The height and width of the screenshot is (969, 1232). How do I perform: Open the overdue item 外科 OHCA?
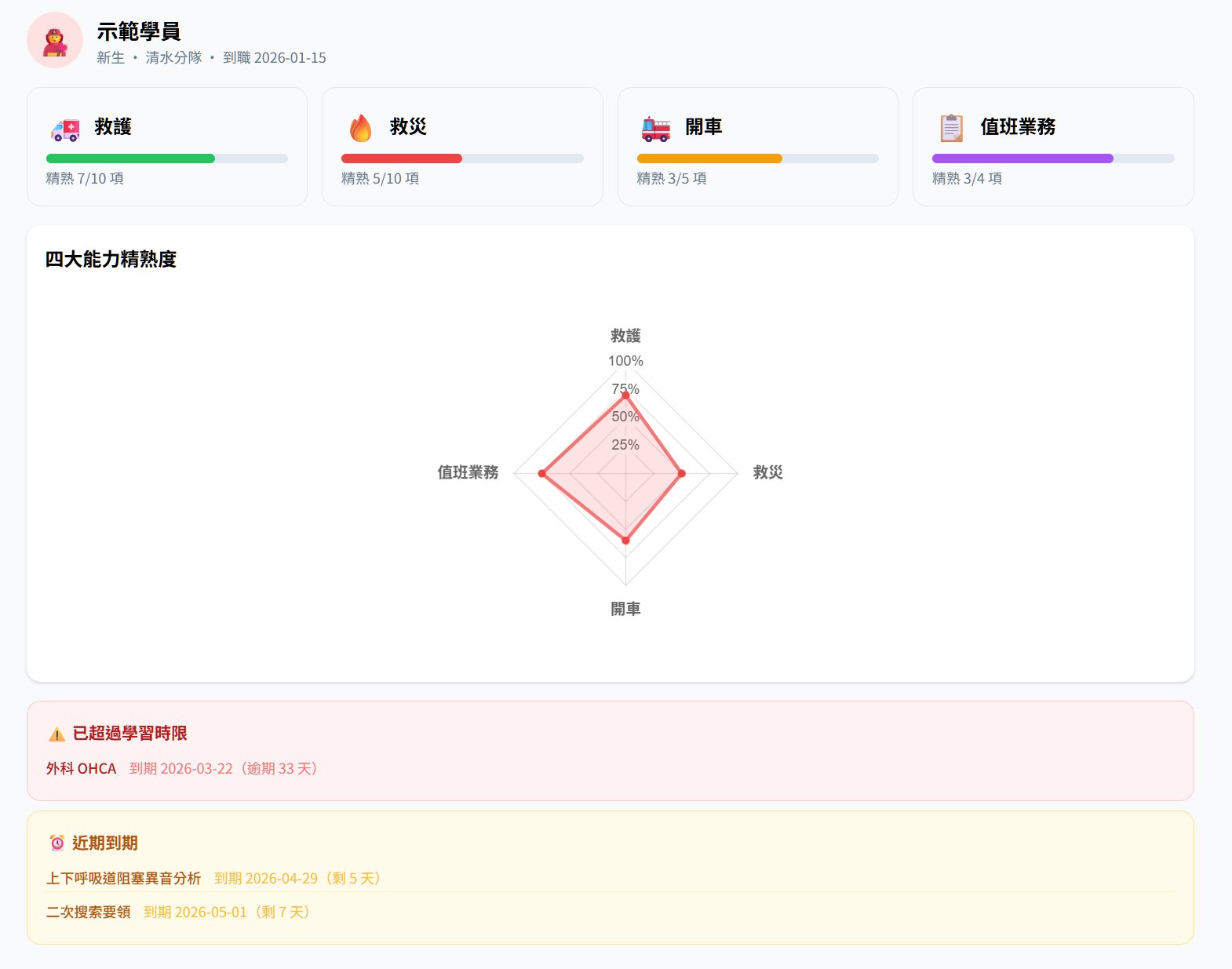81,768
